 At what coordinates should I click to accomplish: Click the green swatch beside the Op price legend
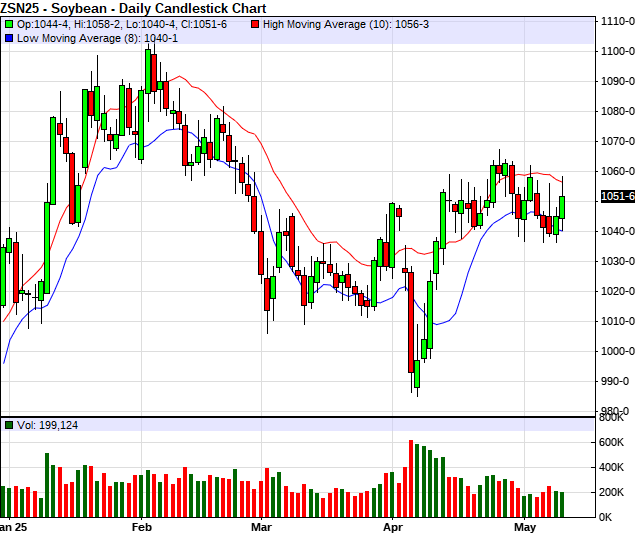pos(9,23)
